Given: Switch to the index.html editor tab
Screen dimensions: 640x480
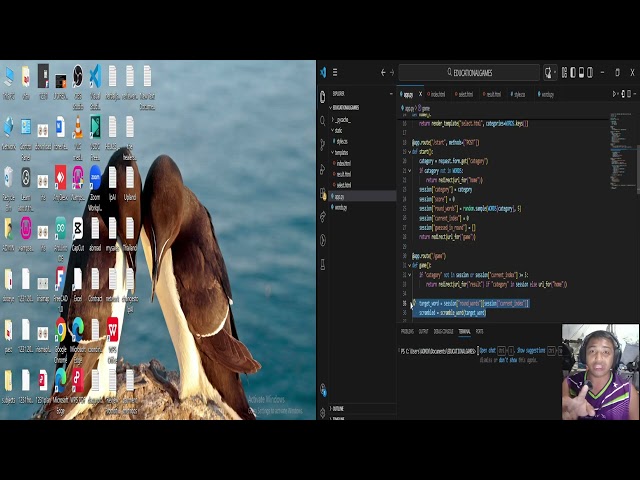Looking at the screenshot, I should tap(436, 94).
